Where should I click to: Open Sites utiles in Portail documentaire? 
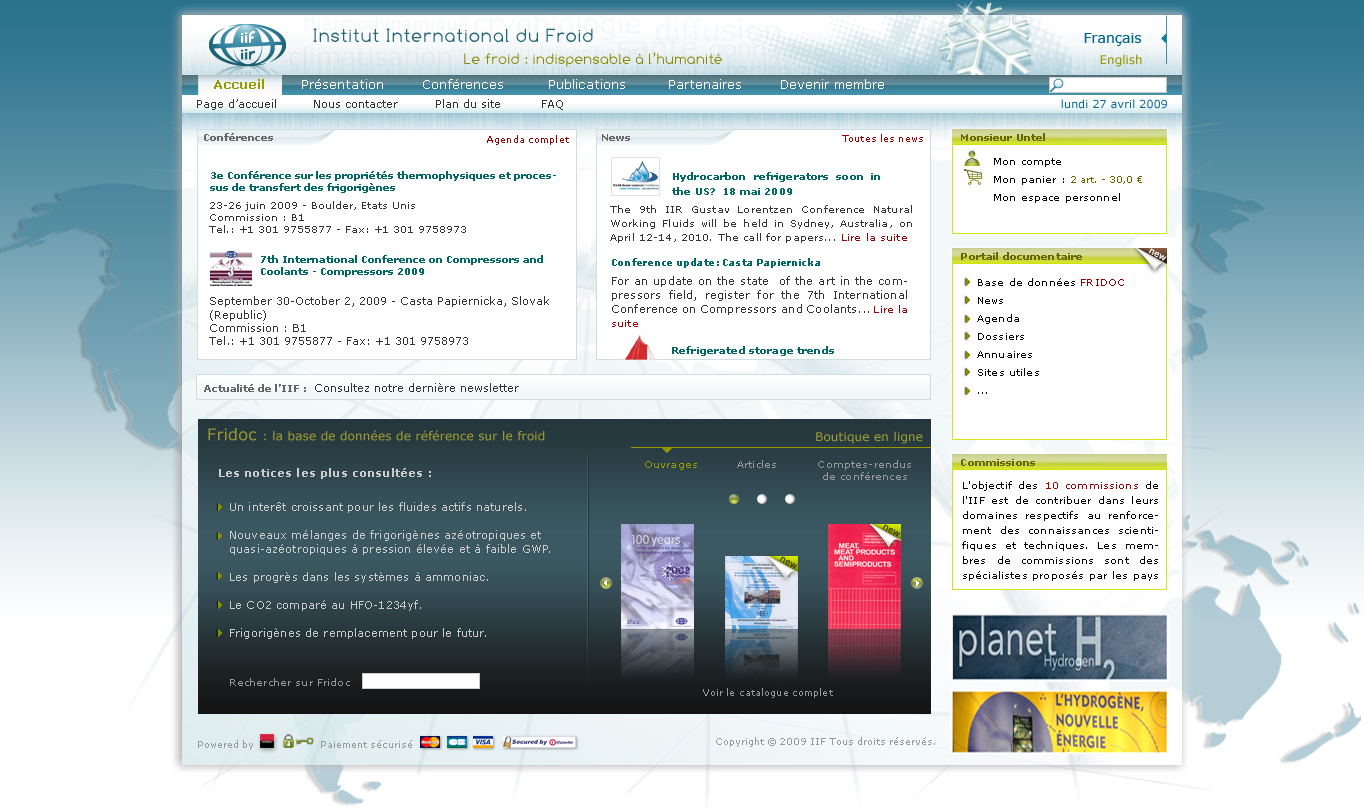click(x=1008, y=373)
